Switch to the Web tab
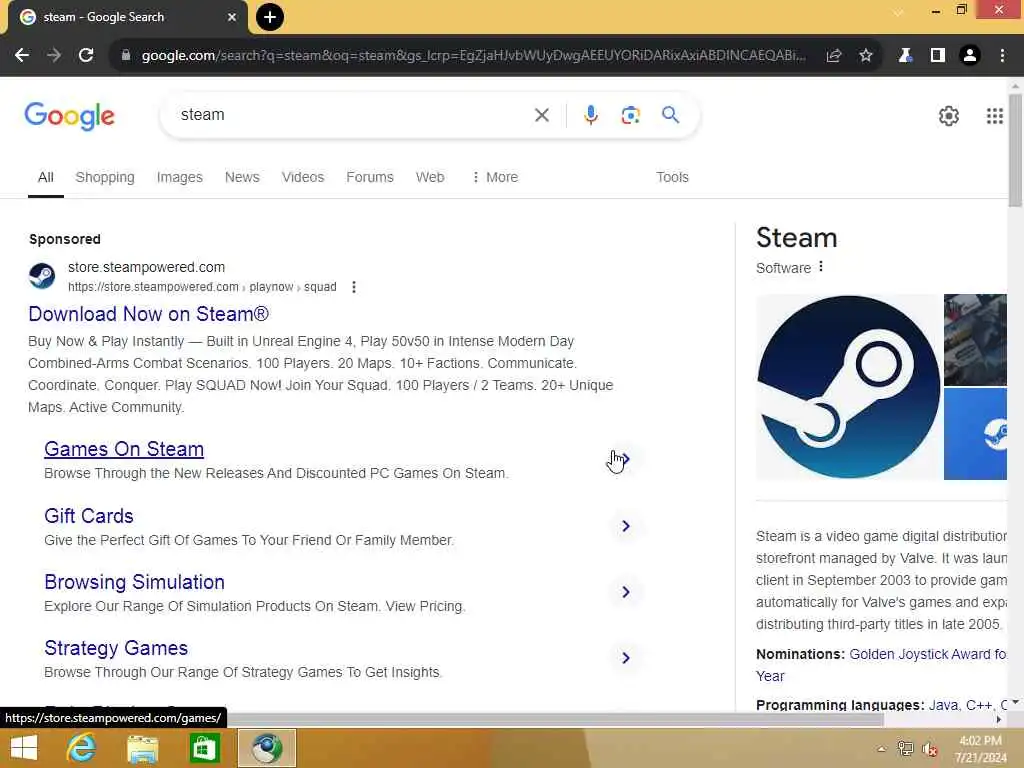The image size is (1024, 768). coord(430,177)
